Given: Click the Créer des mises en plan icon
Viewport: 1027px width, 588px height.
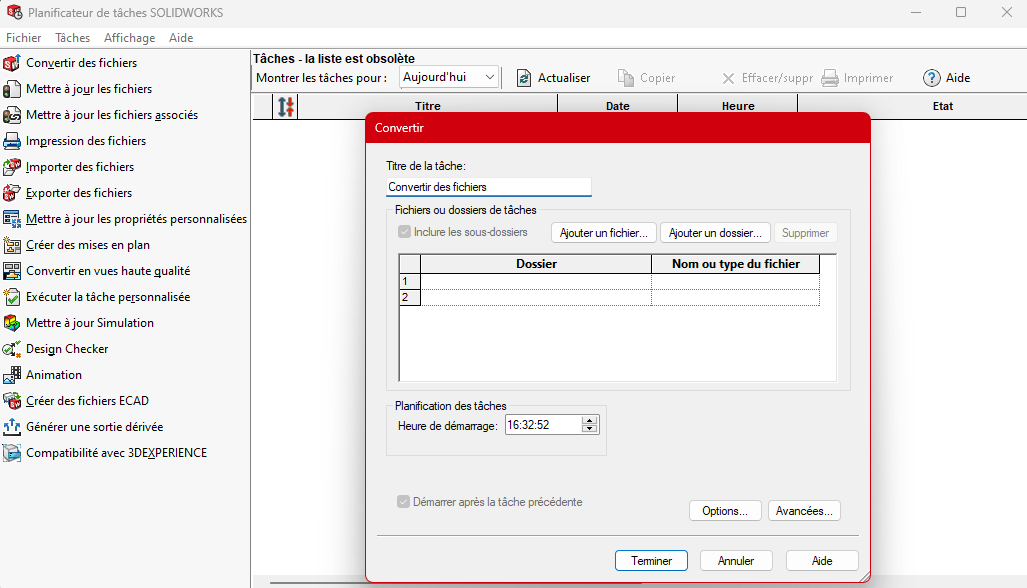Looking at the screenshot, I should 12,245.
